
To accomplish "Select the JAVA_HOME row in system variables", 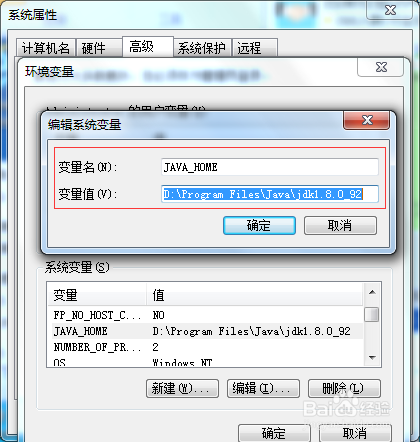I will pyautogui.click(x=205, y=331).
